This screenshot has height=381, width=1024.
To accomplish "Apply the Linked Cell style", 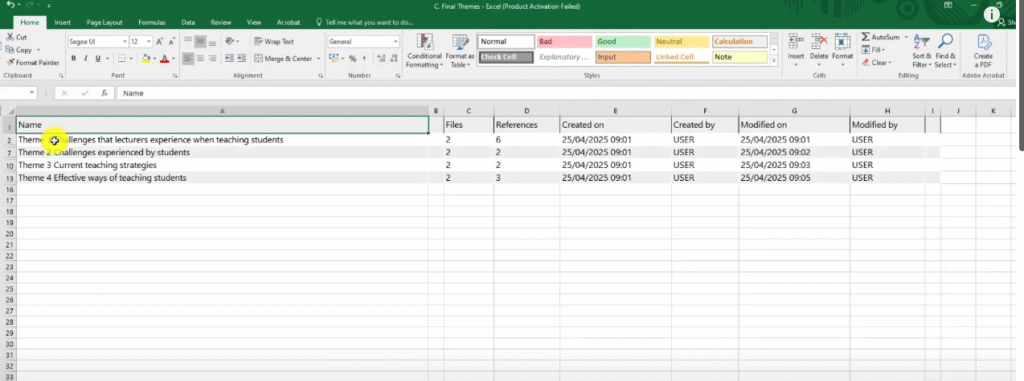I will [681, 58].
